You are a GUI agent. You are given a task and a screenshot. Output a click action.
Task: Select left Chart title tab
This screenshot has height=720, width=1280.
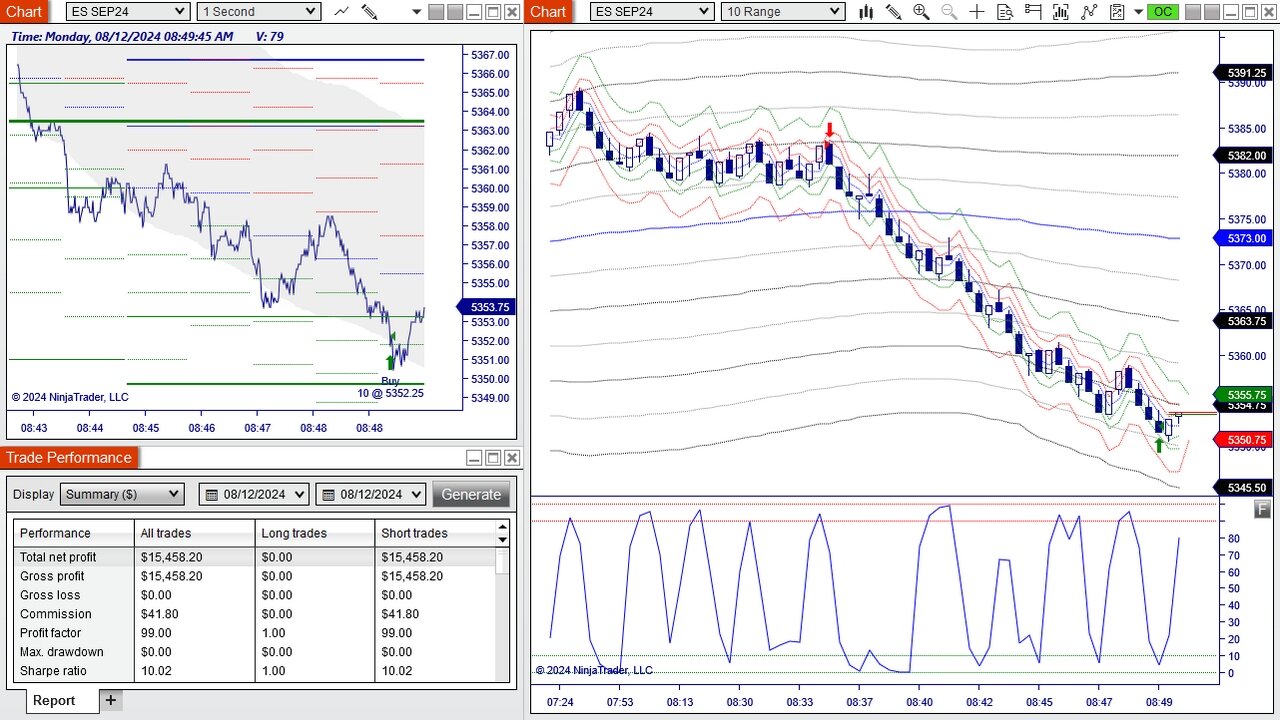tap(24, 12)
